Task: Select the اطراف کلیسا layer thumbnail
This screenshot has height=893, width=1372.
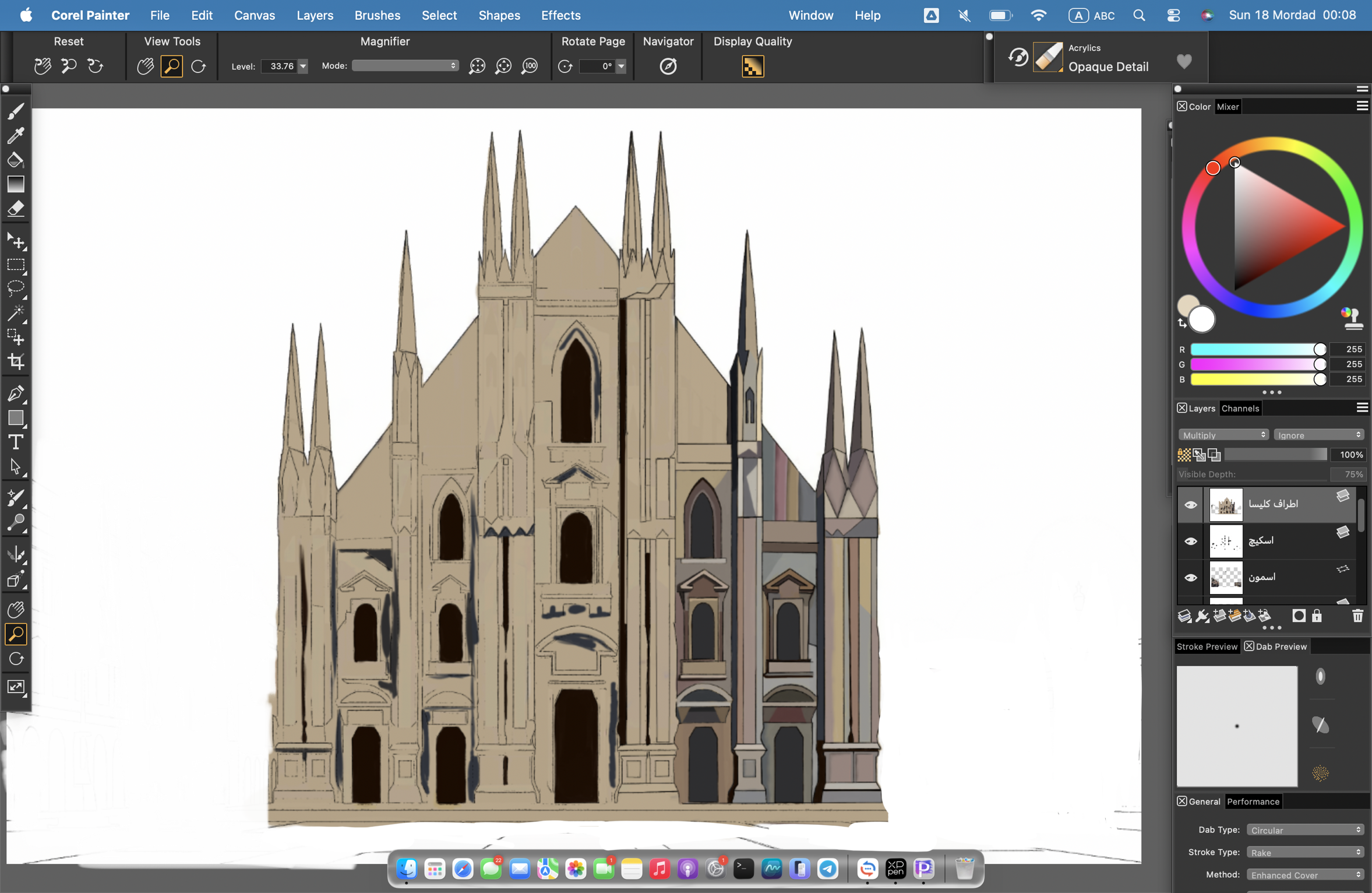Action: (x=1226, y=504)
